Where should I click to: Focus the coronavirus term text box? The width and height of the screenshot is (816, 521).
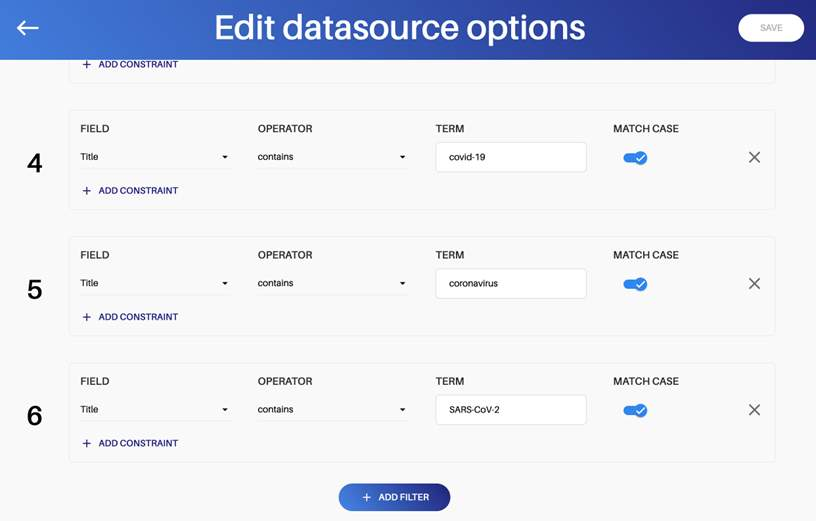510,284
